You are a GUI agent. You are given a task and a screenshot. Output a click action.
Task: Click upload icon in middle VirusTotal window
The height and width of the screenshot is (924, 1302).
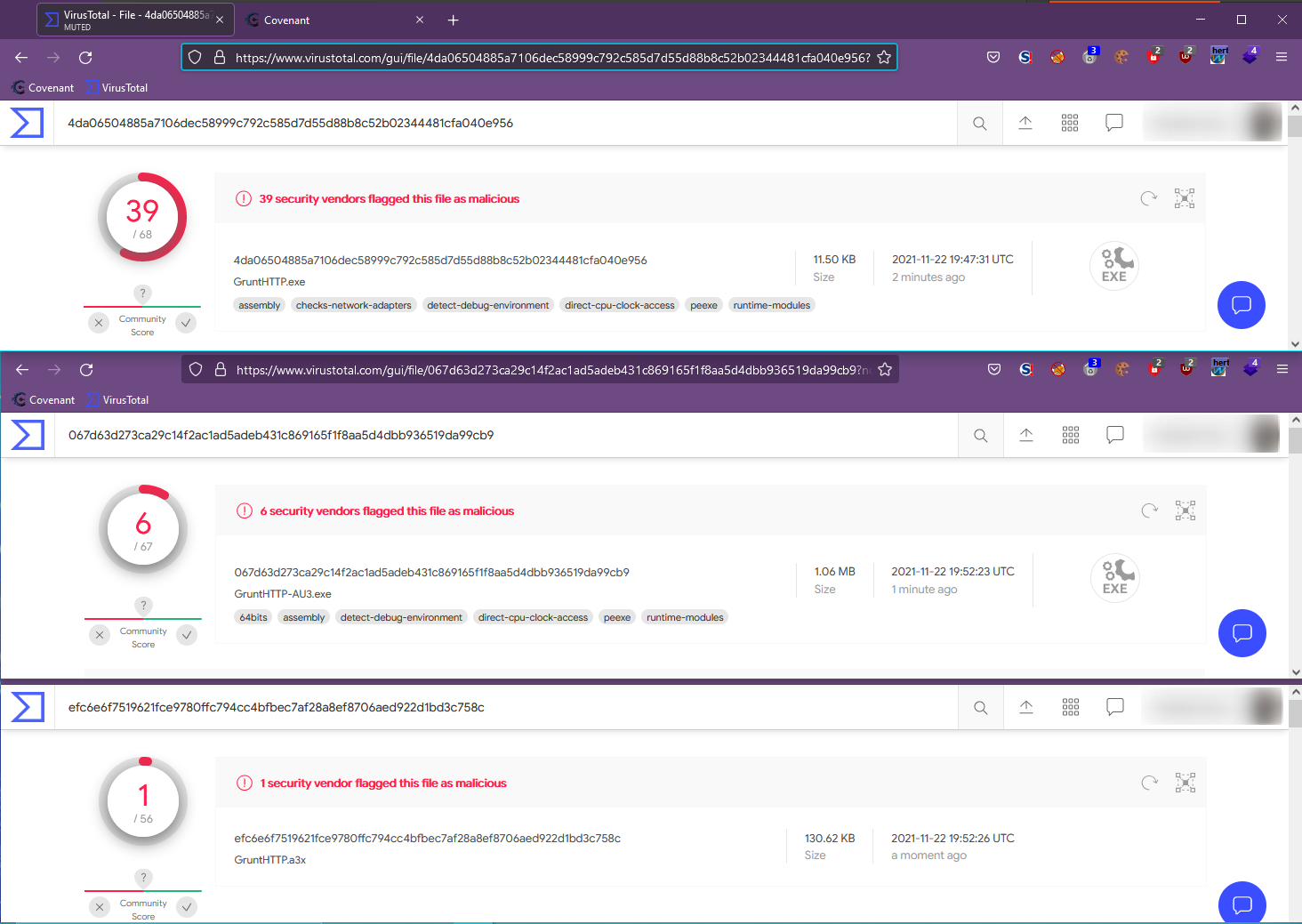click(1026, 435)
